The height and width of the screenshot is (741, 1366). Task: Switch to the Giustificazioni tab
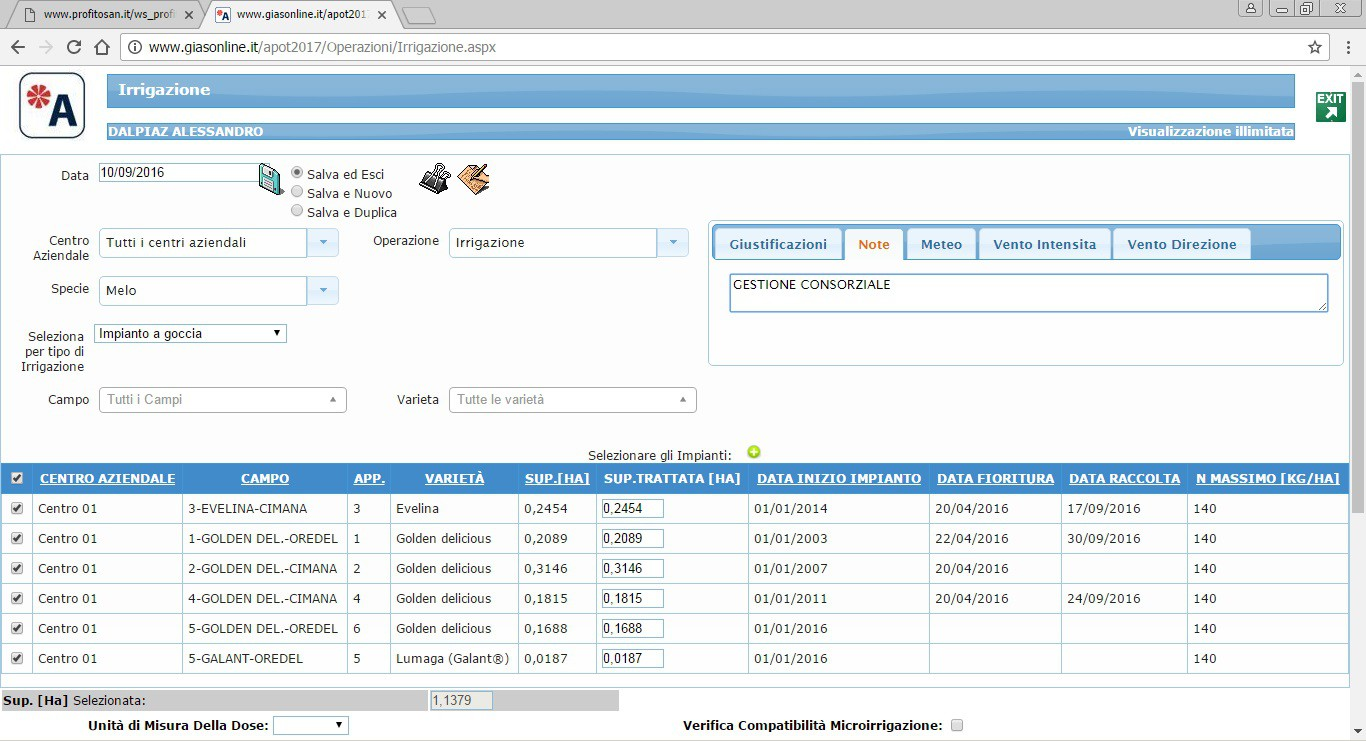click(778, 244)
